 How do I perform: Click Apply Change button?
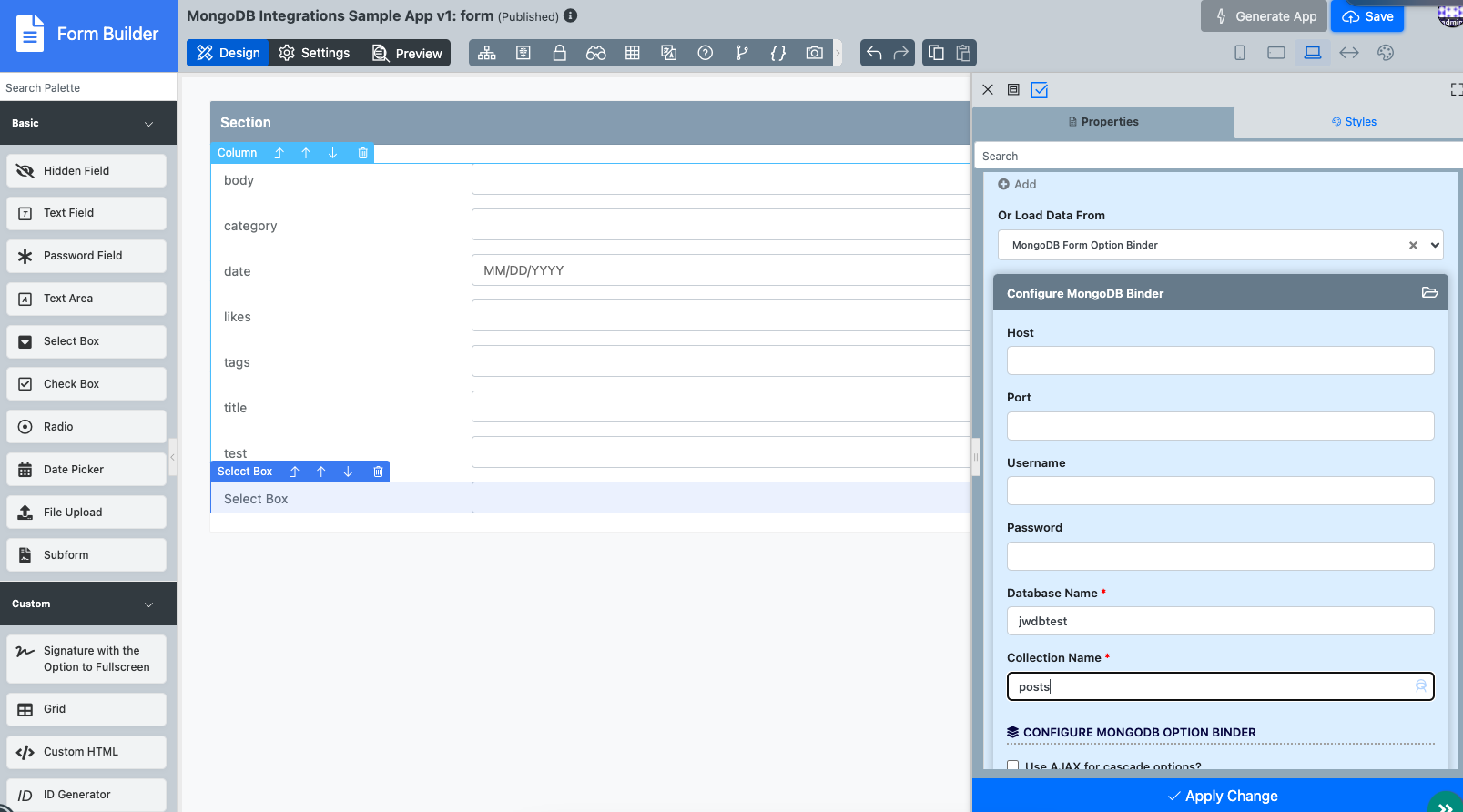pyautogui.click(x=1223, y=796)
